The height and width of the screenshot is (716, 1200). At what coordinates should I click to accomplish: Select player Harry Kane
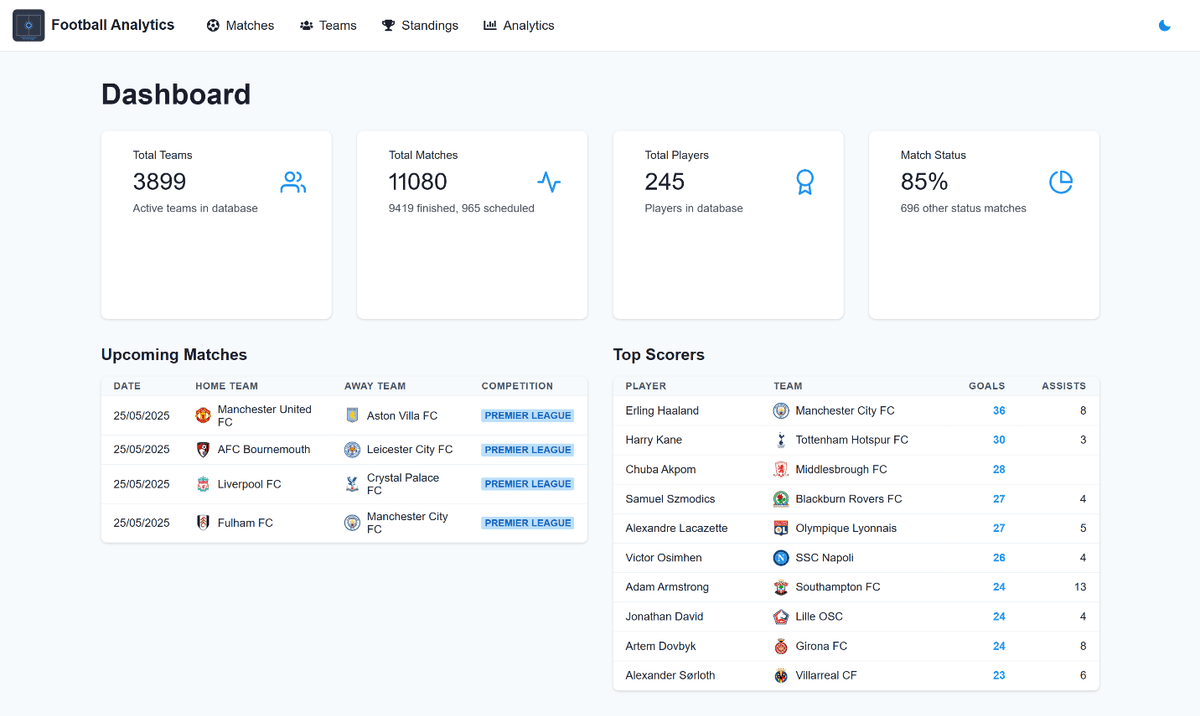(653, 440)
